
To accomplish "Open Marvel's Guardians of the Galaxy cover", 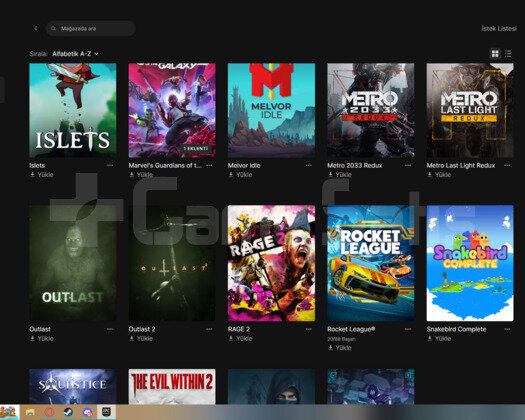I will click(x=172, y=110).
